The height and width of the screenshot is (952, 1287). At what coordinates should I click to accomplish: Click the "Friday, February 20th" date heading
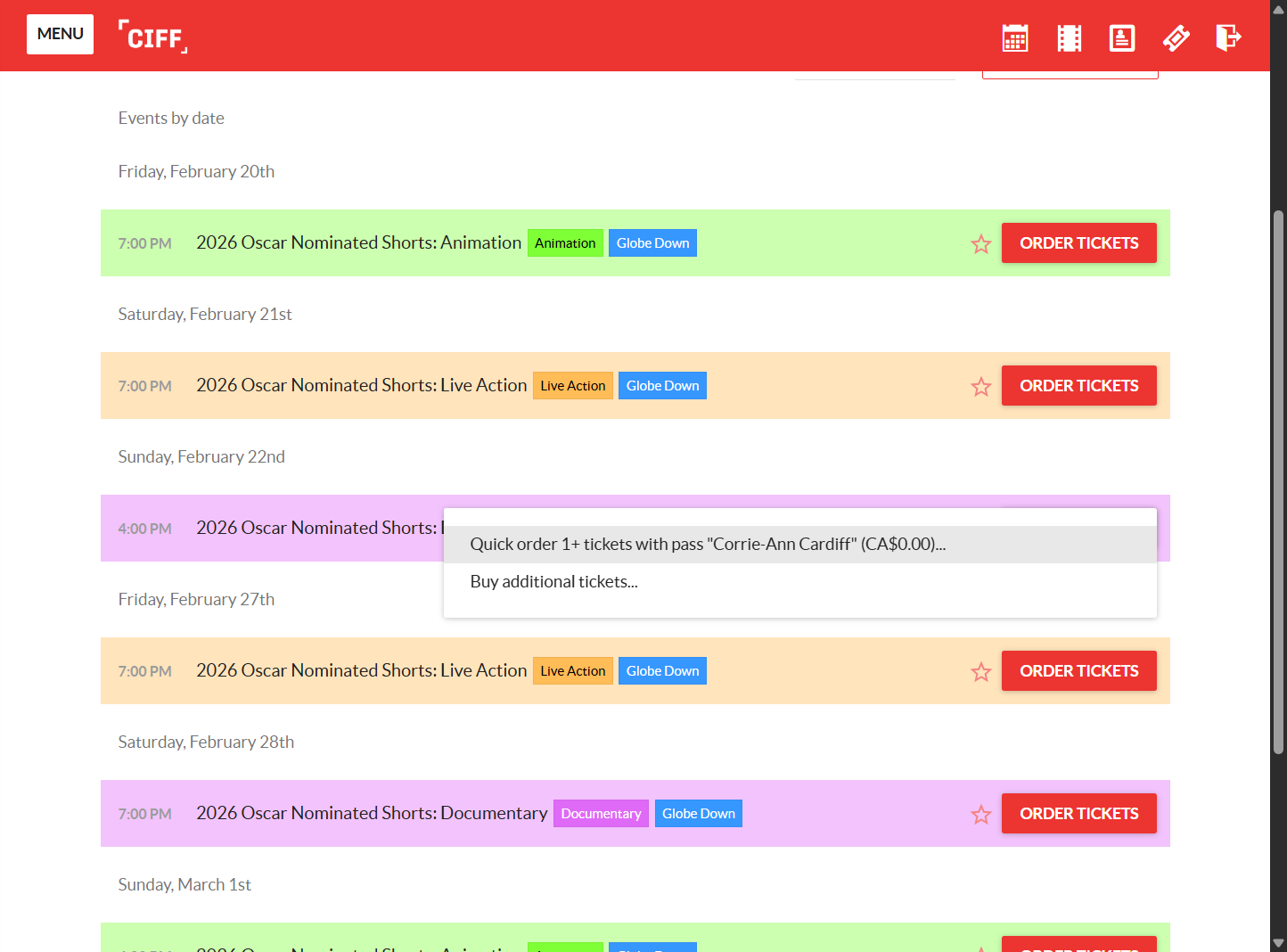pyautogui.click(x=196, y=171)
